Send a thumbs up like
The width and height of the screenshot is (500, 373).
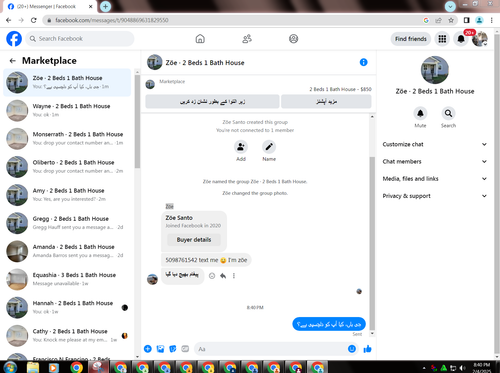(x=367, y=349)
